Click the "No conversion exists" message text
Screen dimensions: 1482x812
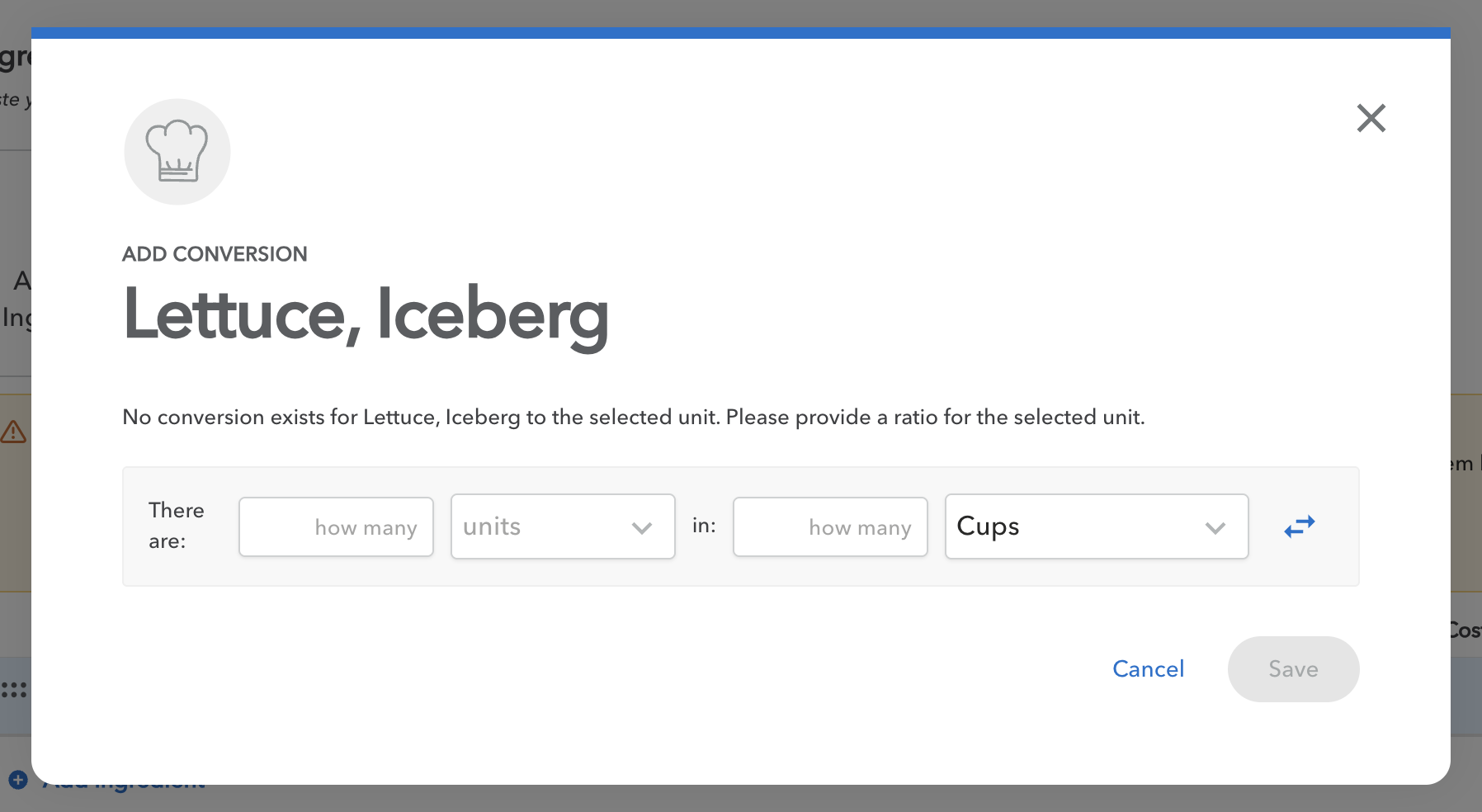pos(633,418)
